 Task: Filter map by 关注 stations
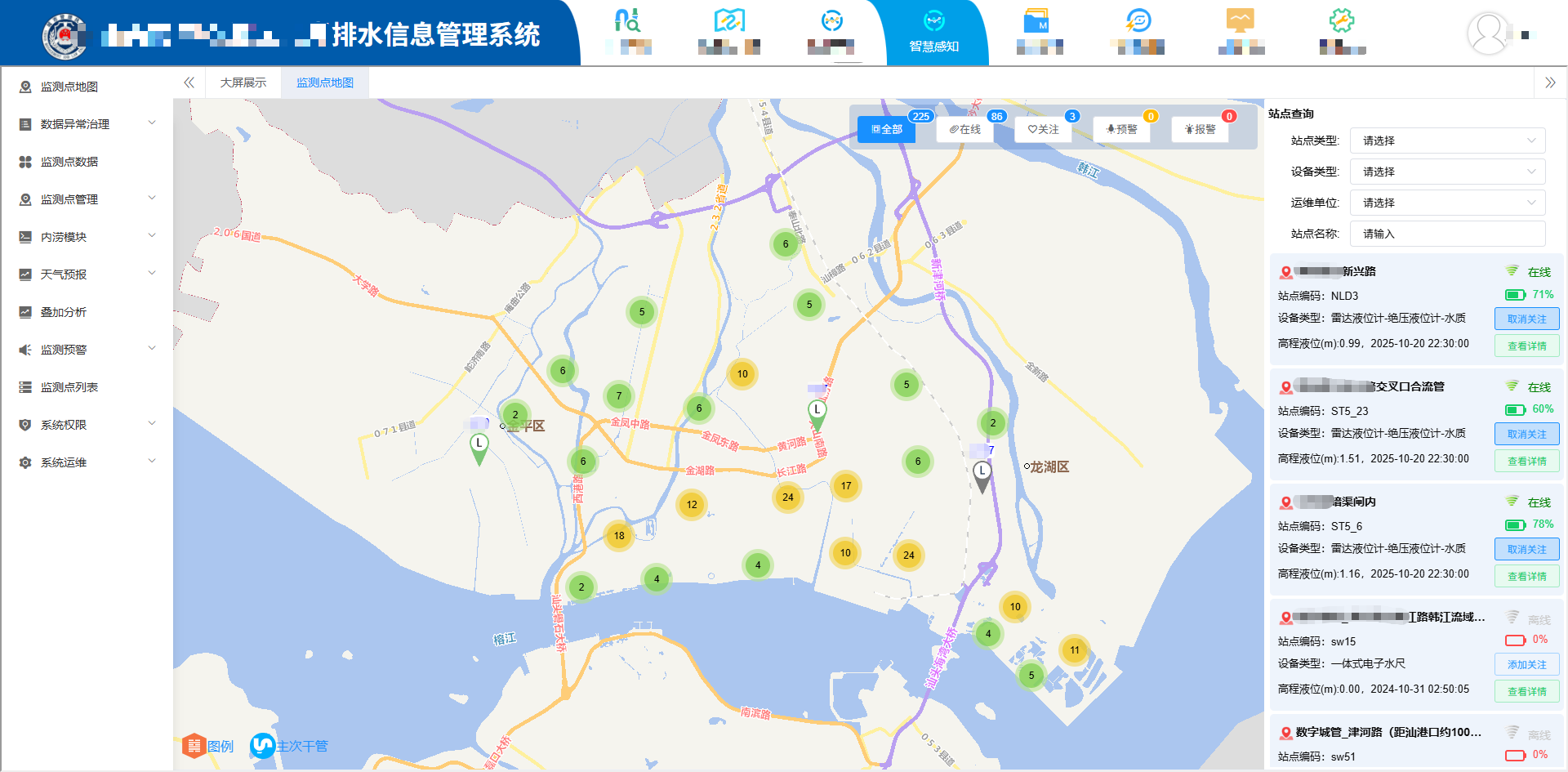coord(1043,129)
